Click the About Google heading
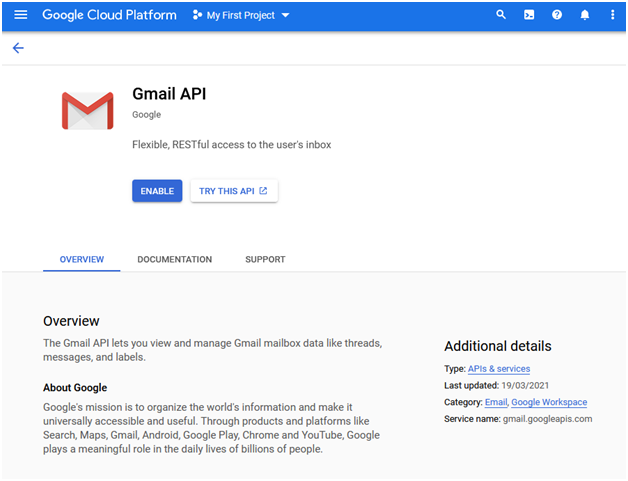 tap(75, 387)
